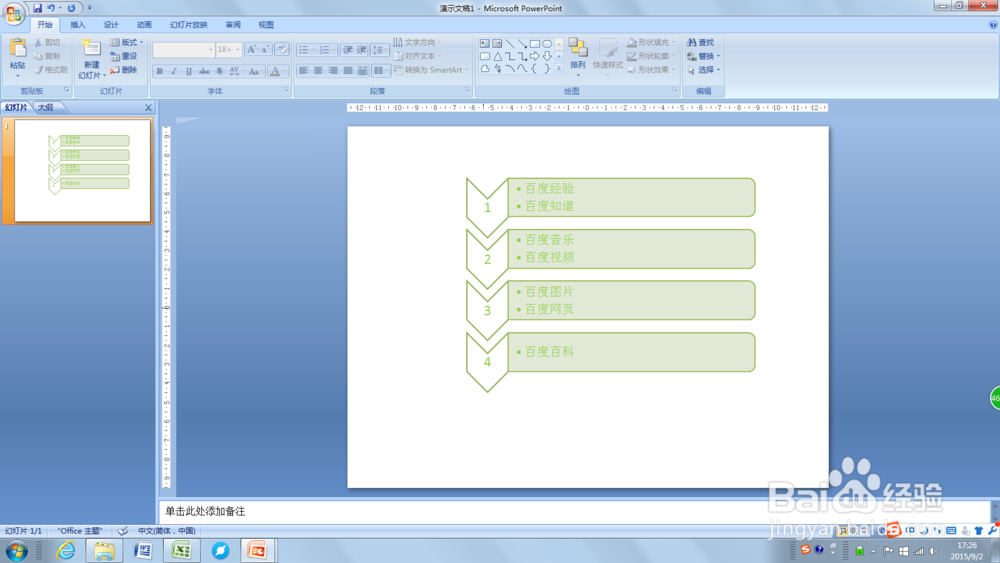Select the Format Painter (格式刷)
Image resolution: width=1000 pixels, height=563 pixels.
click(x=50, y=70)
